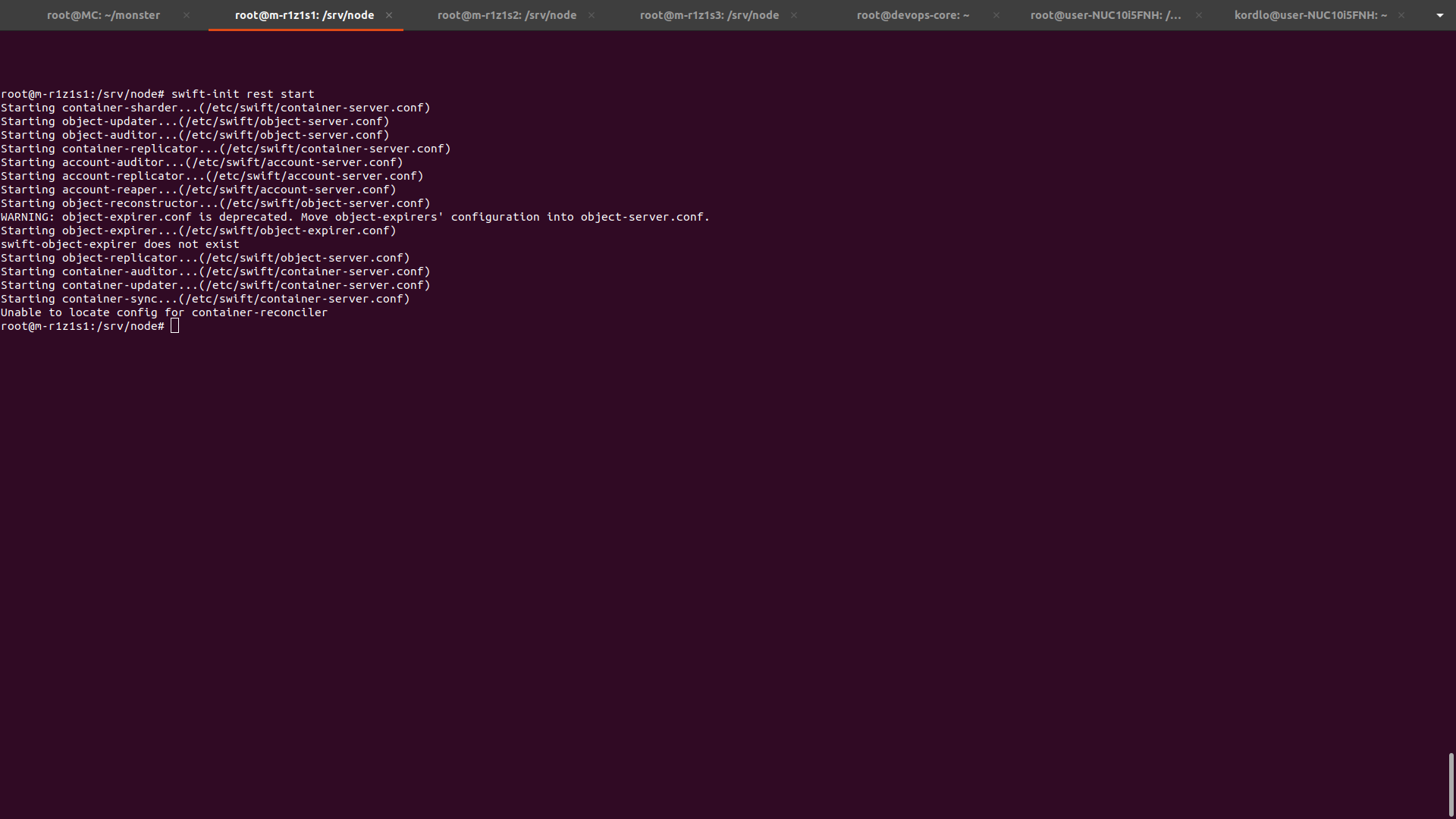Close the root@m-r1z1s3 tab

tap(794, 15)
